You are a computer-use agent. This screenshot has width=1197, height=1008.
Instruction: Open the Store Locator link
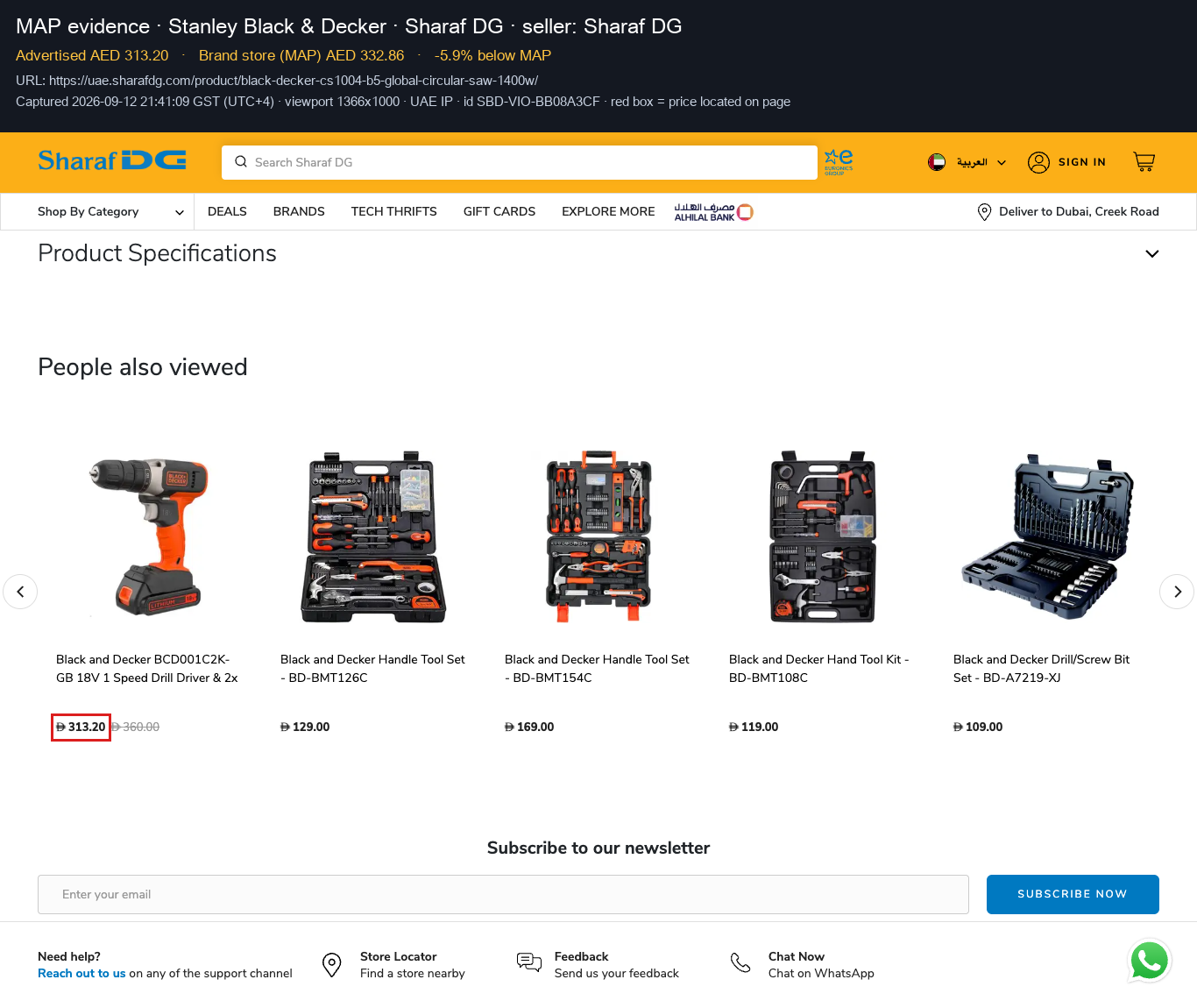tap(398, 957)
